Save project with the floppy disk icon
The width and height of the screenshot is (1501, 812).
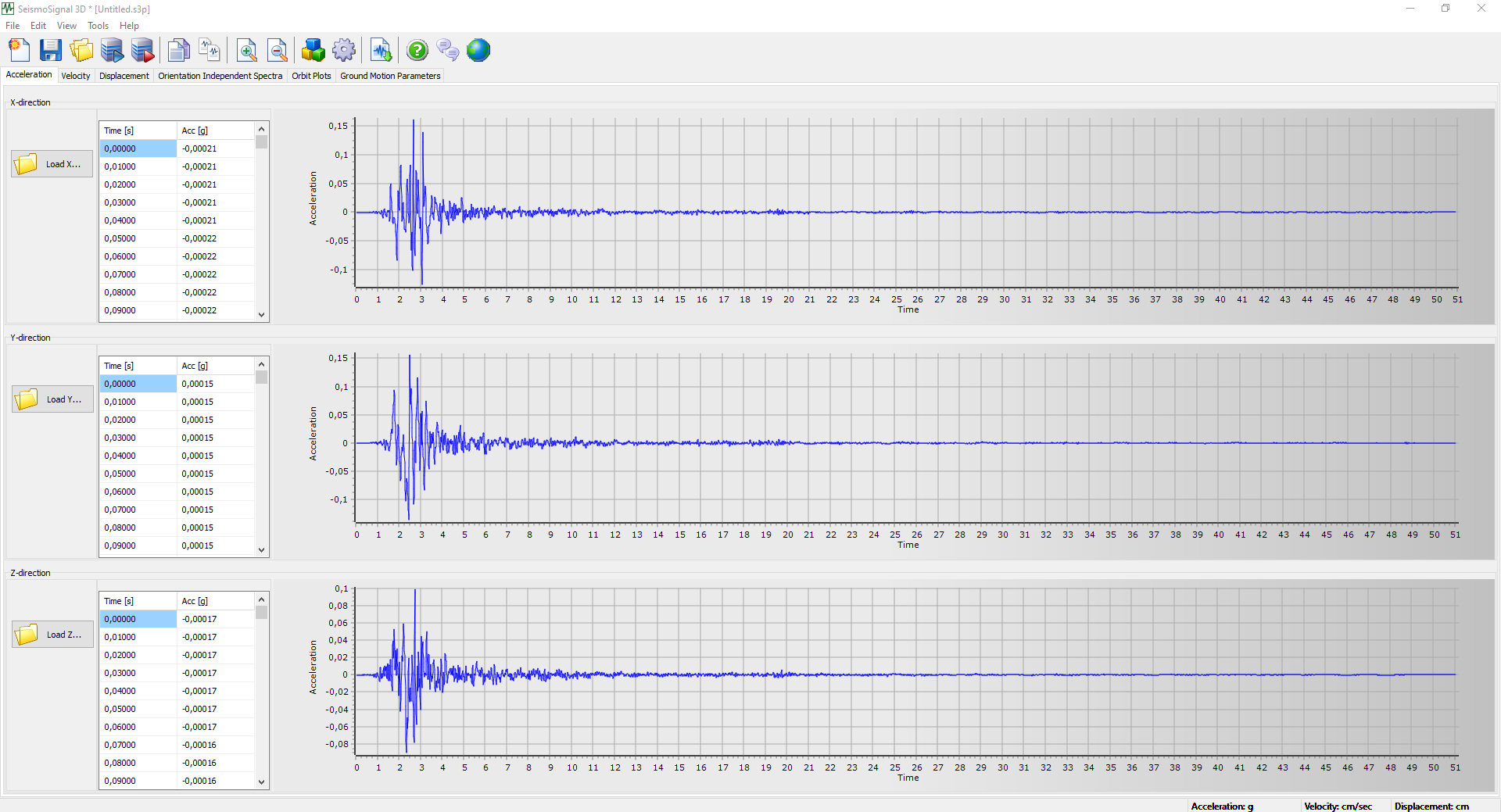51,51
